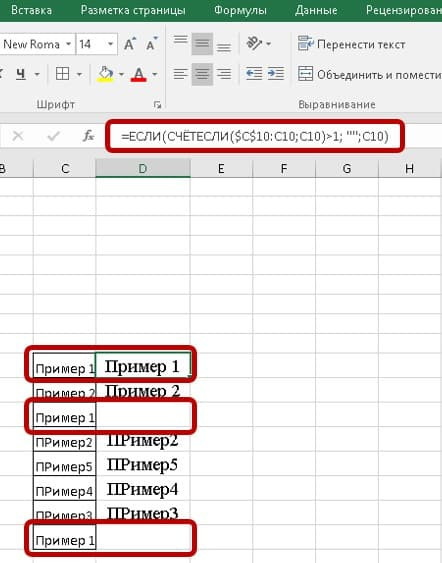The width and height of the screenshot is (442, 563).
Task: Switch to the Данные tab
Action: [x=316, y=10]
